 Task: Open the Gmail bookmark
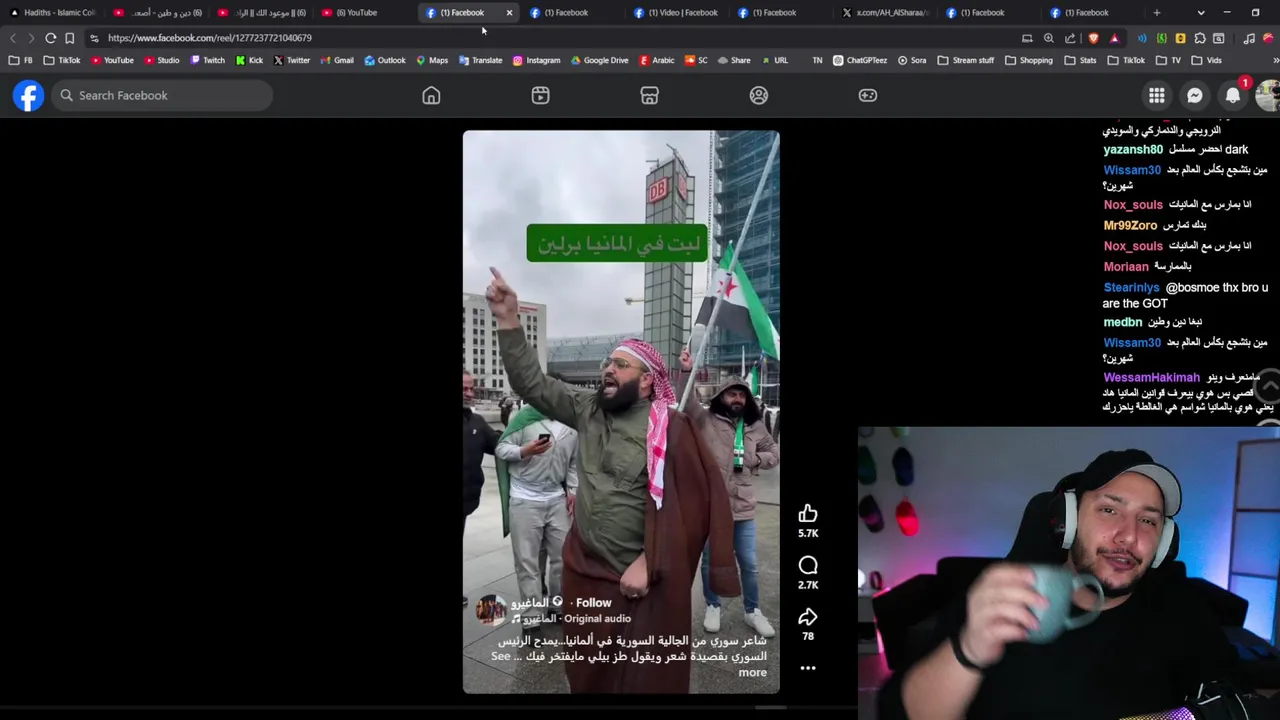coord(337,60)
